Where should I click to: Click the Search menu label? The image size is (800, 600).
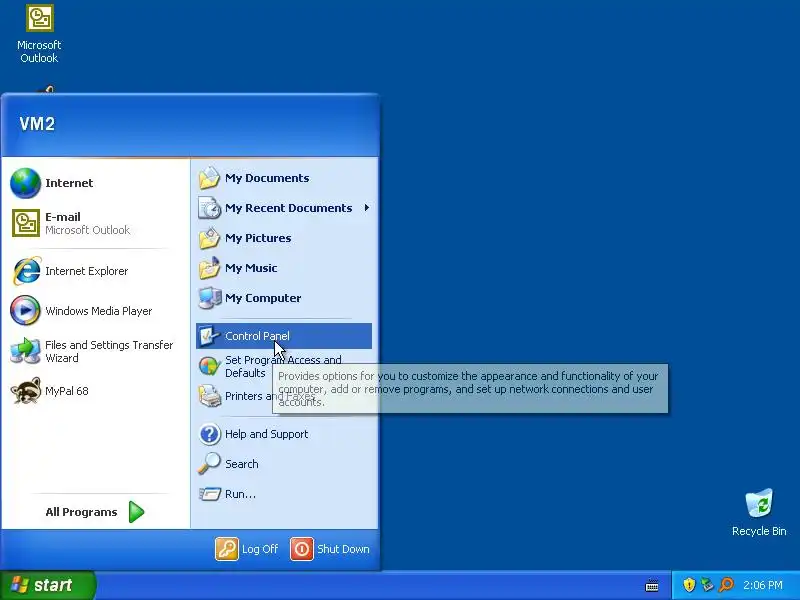[242, 464]
